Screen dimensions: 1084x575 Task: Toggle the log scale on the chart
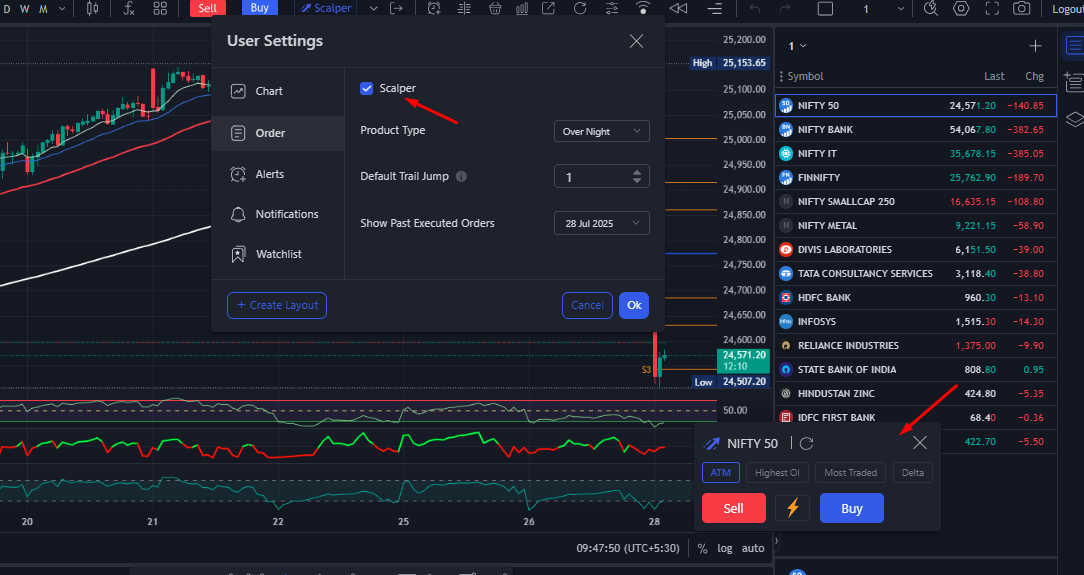(x=724, y=548)
